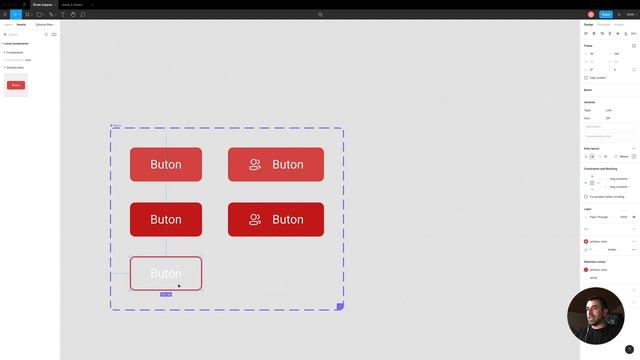Remove auto layout with minus icon
Image resolution: width=640 pixels, height=360 pixels.
pos(634,149)
